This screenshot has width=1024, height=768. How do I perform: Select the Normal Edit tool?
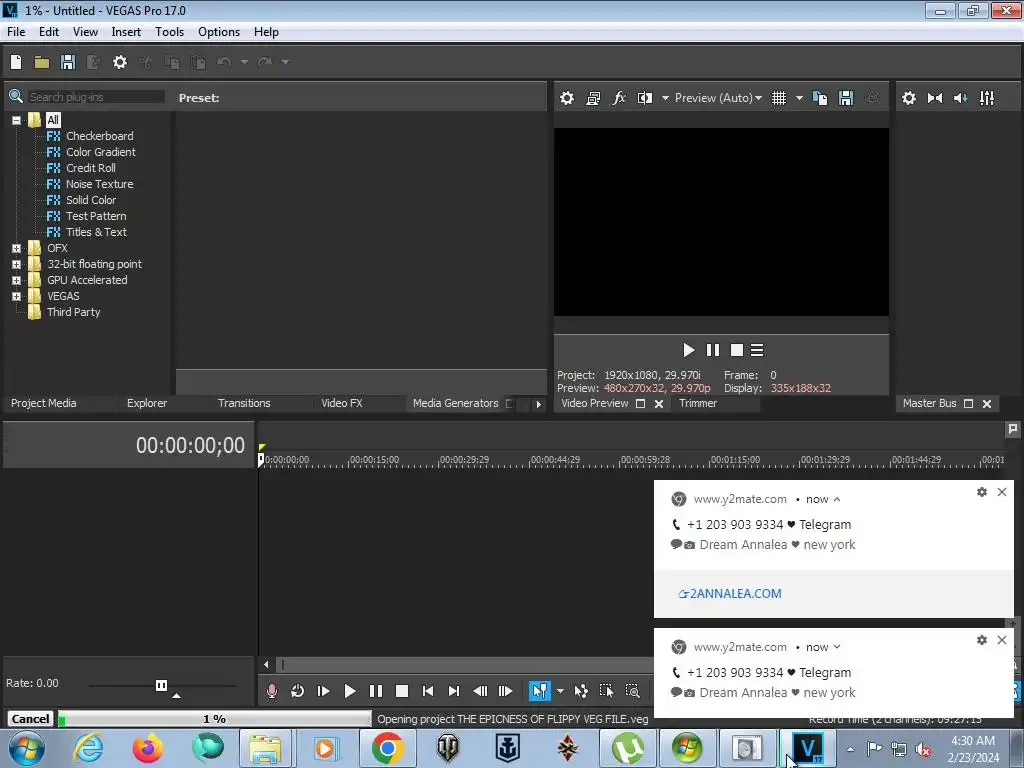pyautogui.click(x=539, y=691)
